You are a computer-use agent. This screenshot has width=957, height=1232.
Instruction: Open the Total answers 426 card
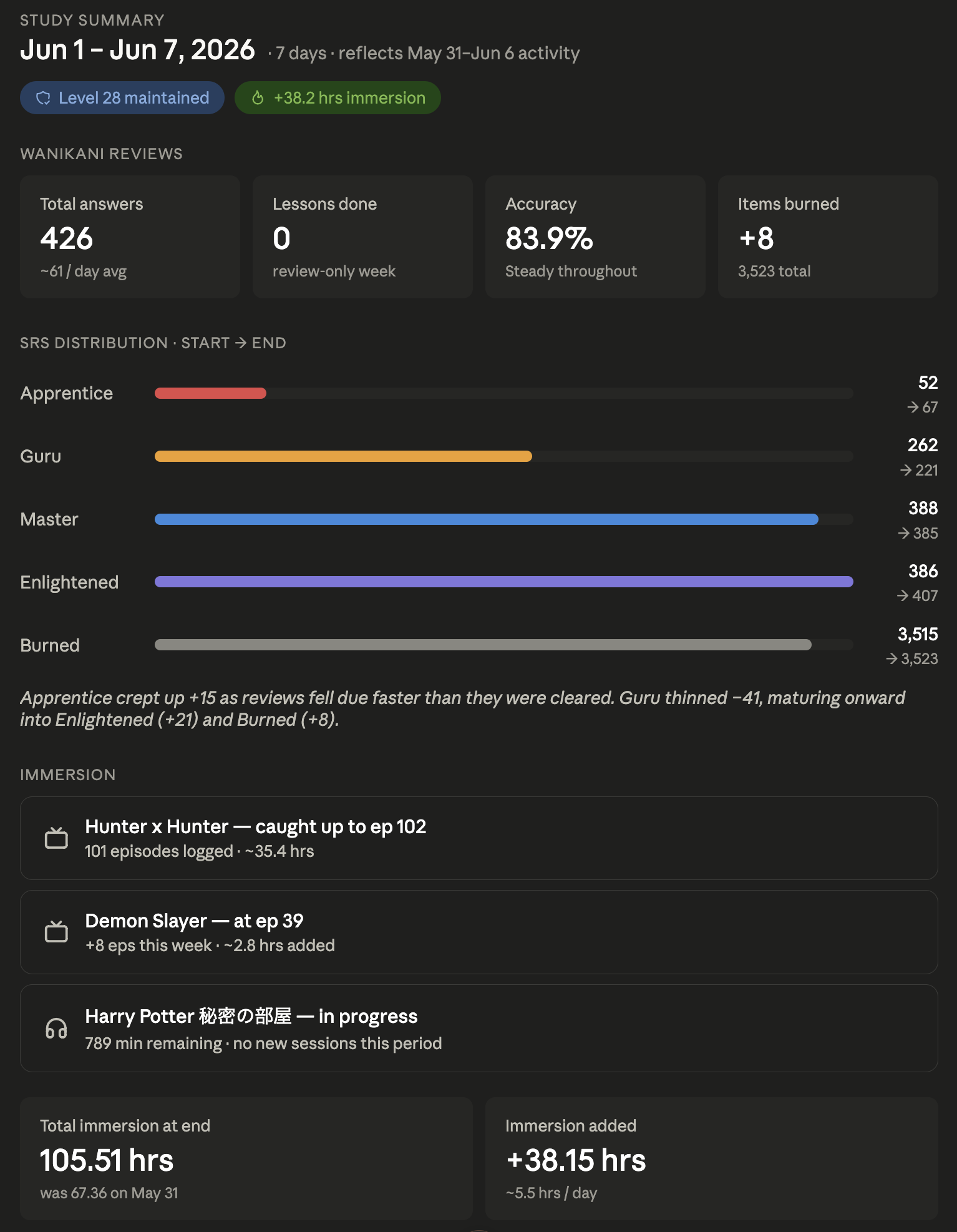tap(130, 237)
